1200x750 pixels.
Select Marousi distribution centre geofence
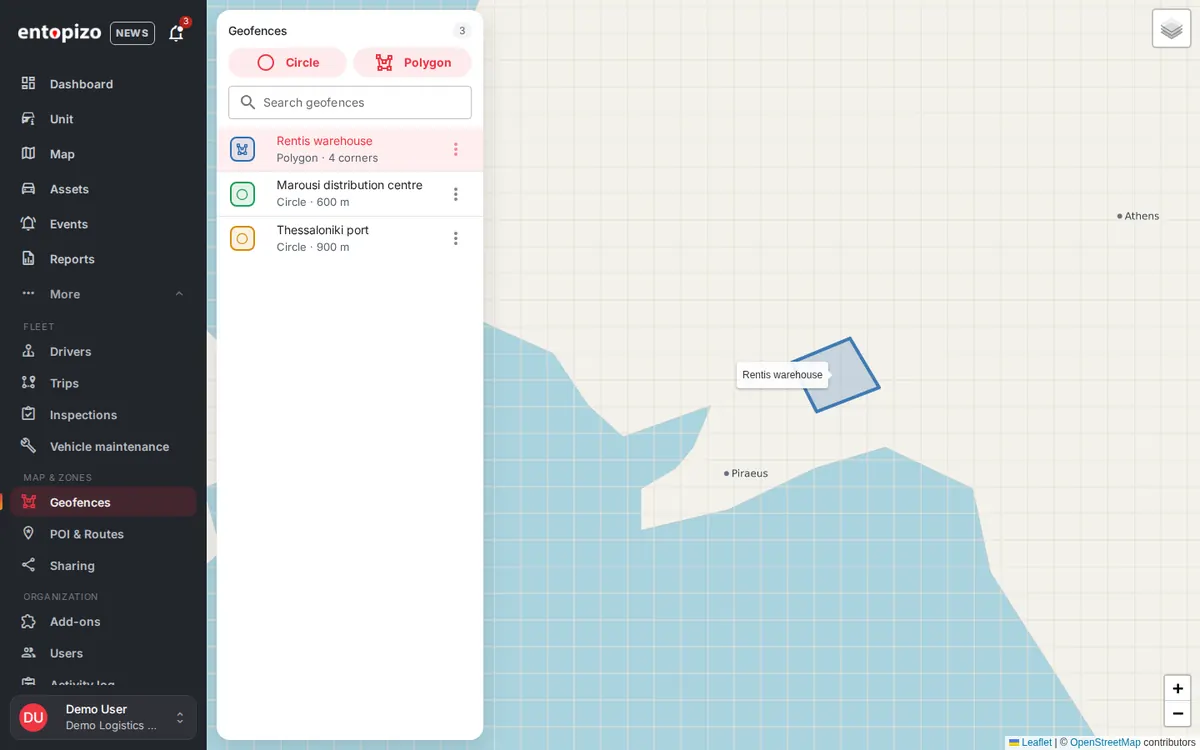coord(350,194)
